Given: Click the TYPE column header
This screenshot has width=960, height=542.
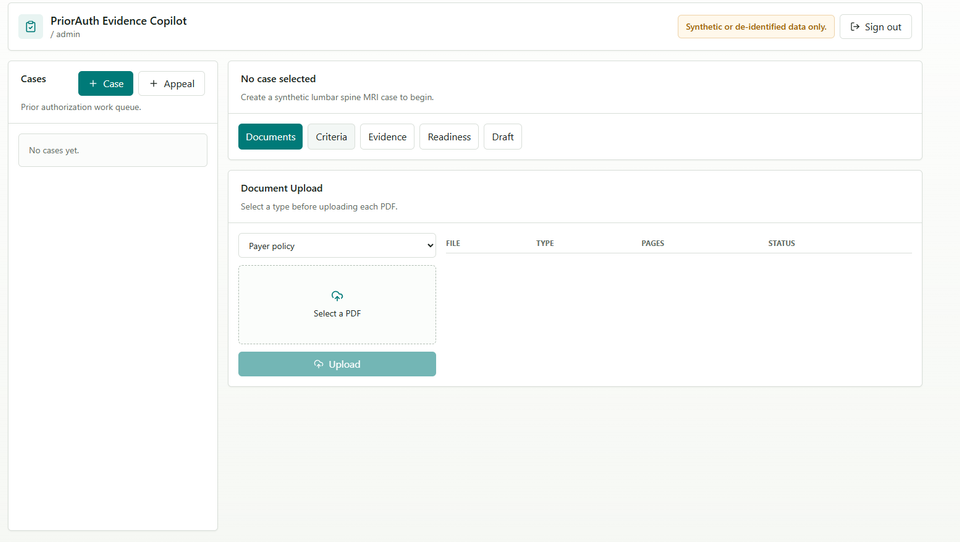Looking at the screenshot, I should pyautogui.click(x=545, y=243).
